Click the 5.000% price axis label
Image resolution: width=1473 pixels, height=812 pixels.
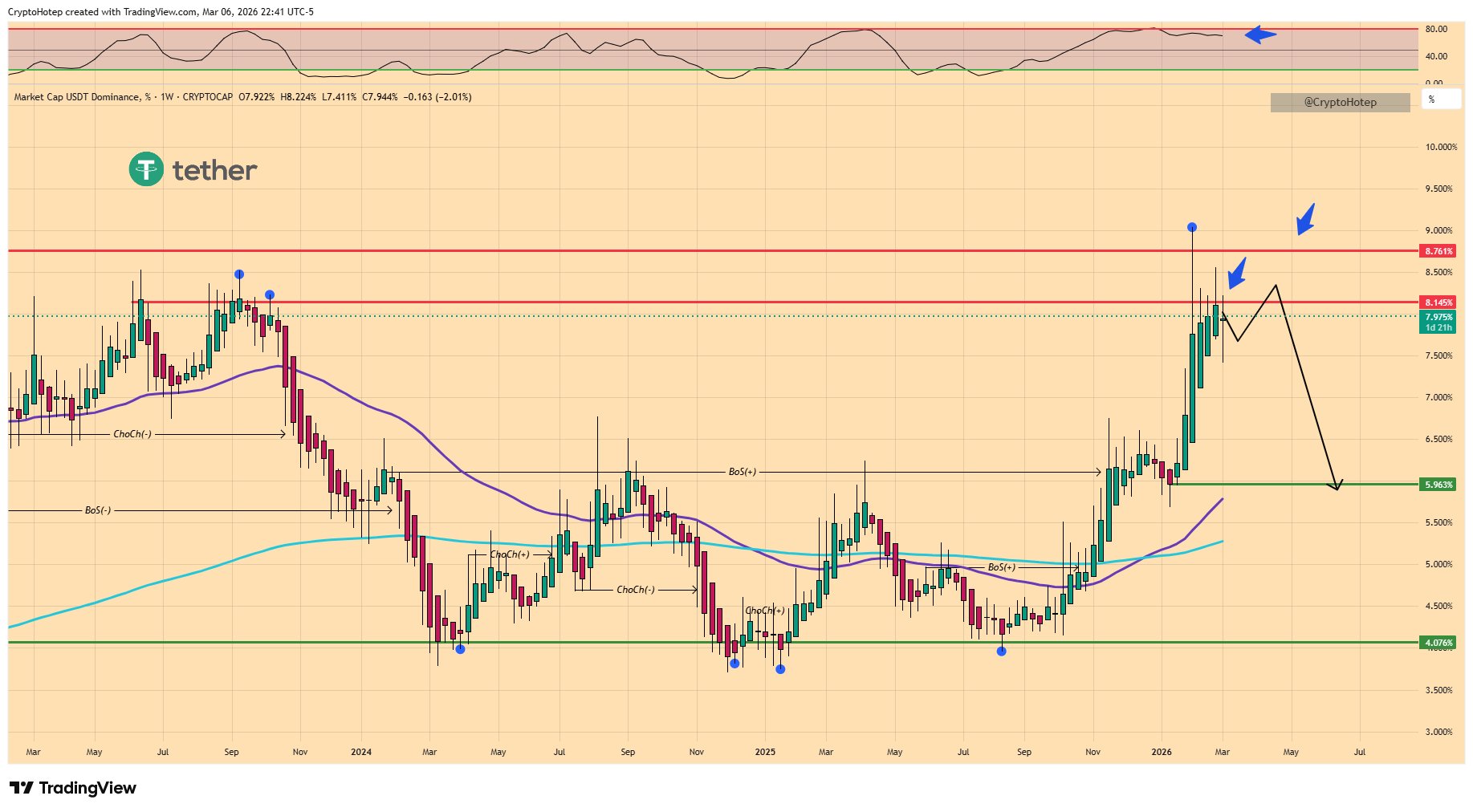point(1438,564)
